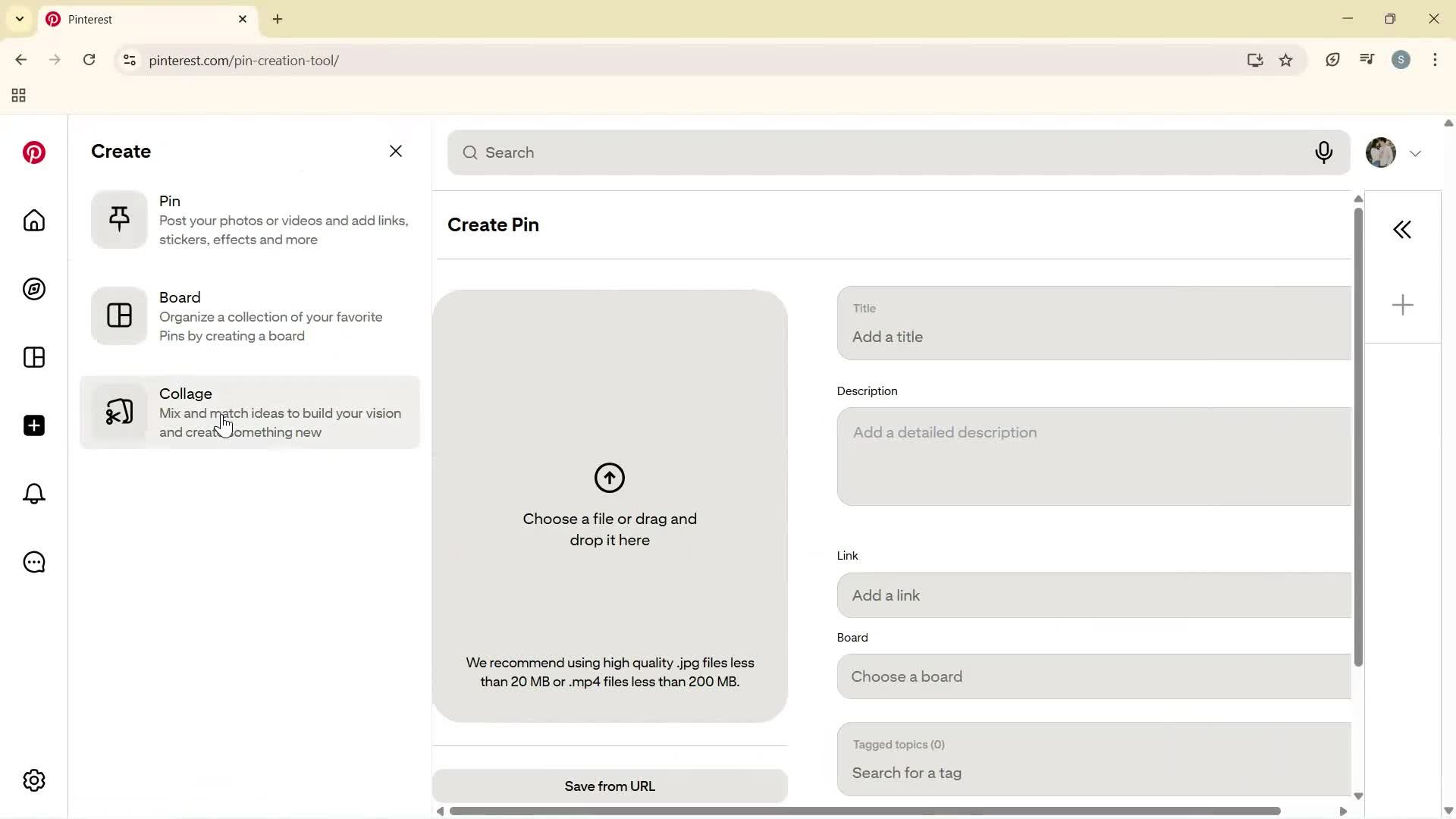Viewport: 1456px width, 819px height.
Task: Start voice search with the microphone icon
Action: tap(1324, 152)
